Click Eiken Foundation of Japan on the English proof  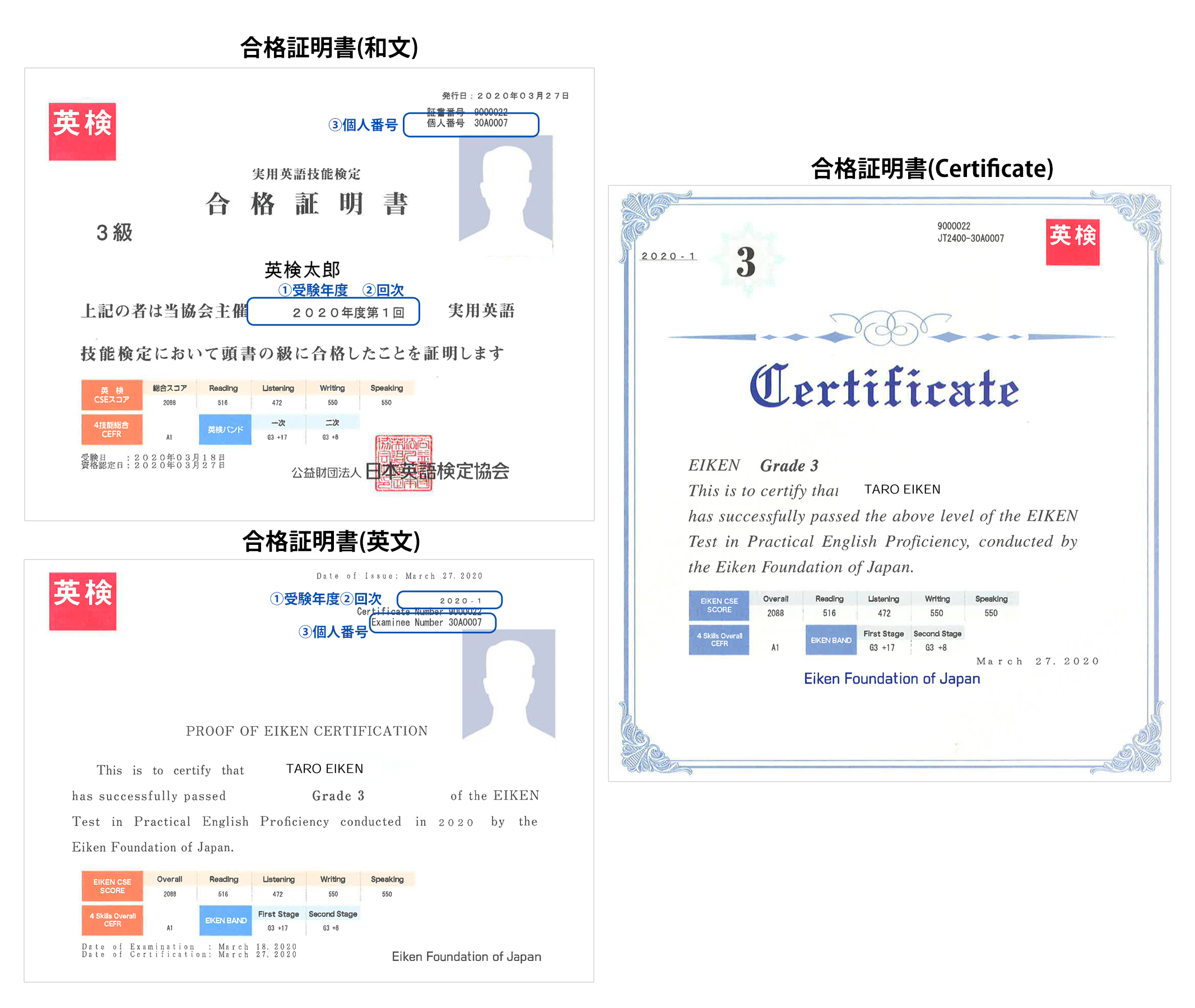(467, 956)
